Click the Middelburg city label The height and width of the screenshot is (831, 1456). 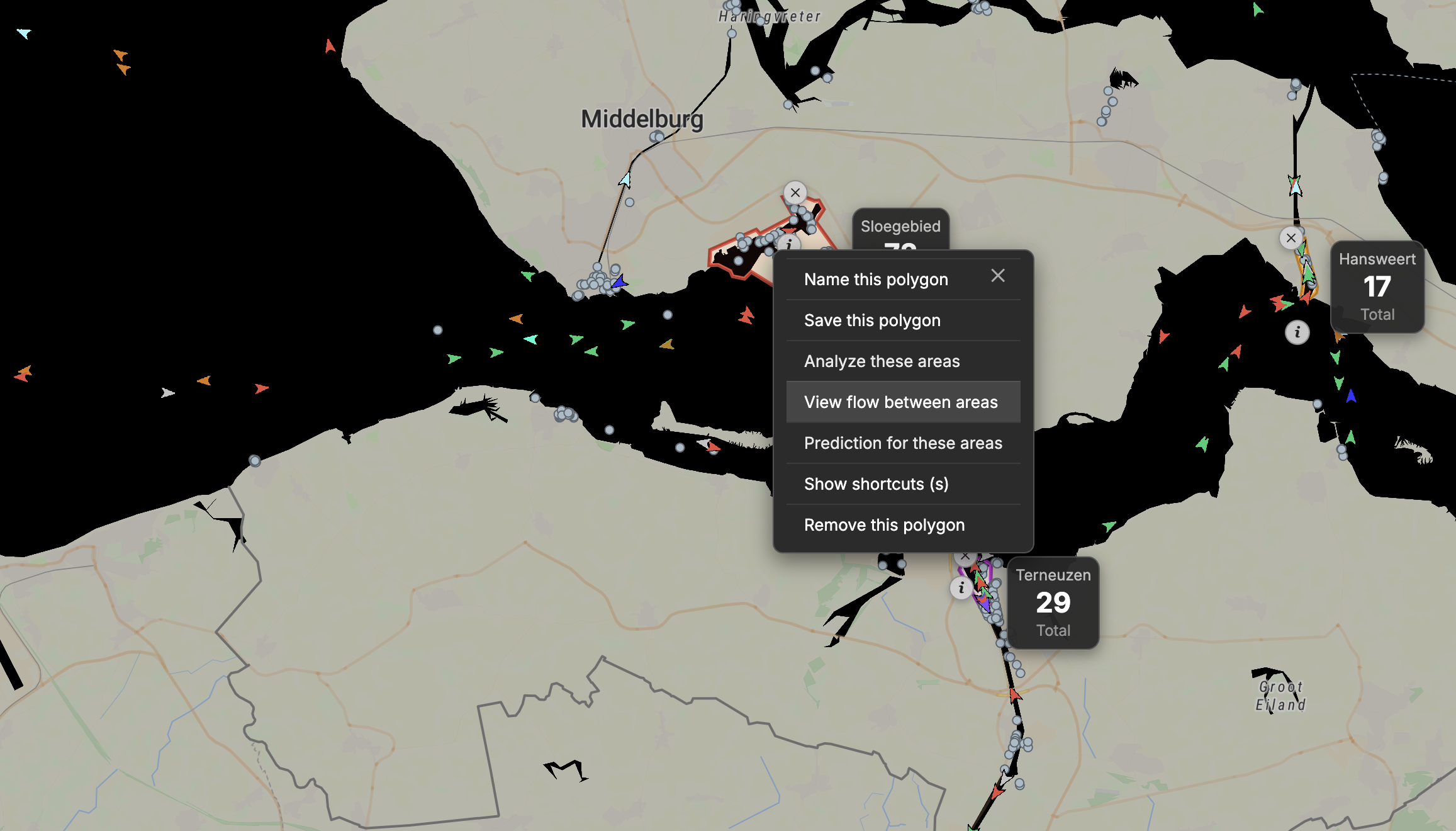point(642,119)
